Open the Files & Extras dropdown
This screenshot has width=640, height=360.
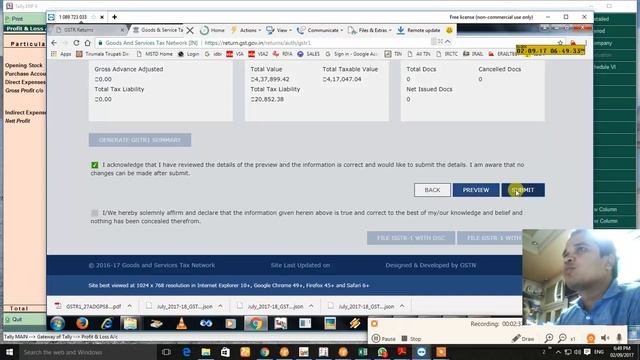point(370,30)
